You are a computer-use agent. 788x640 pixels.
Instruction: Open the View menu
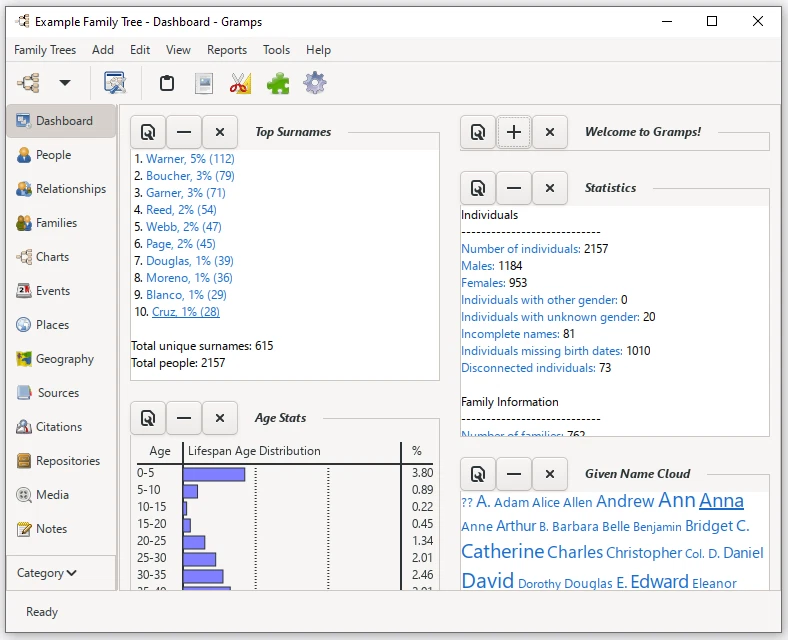tap(178, 50)
